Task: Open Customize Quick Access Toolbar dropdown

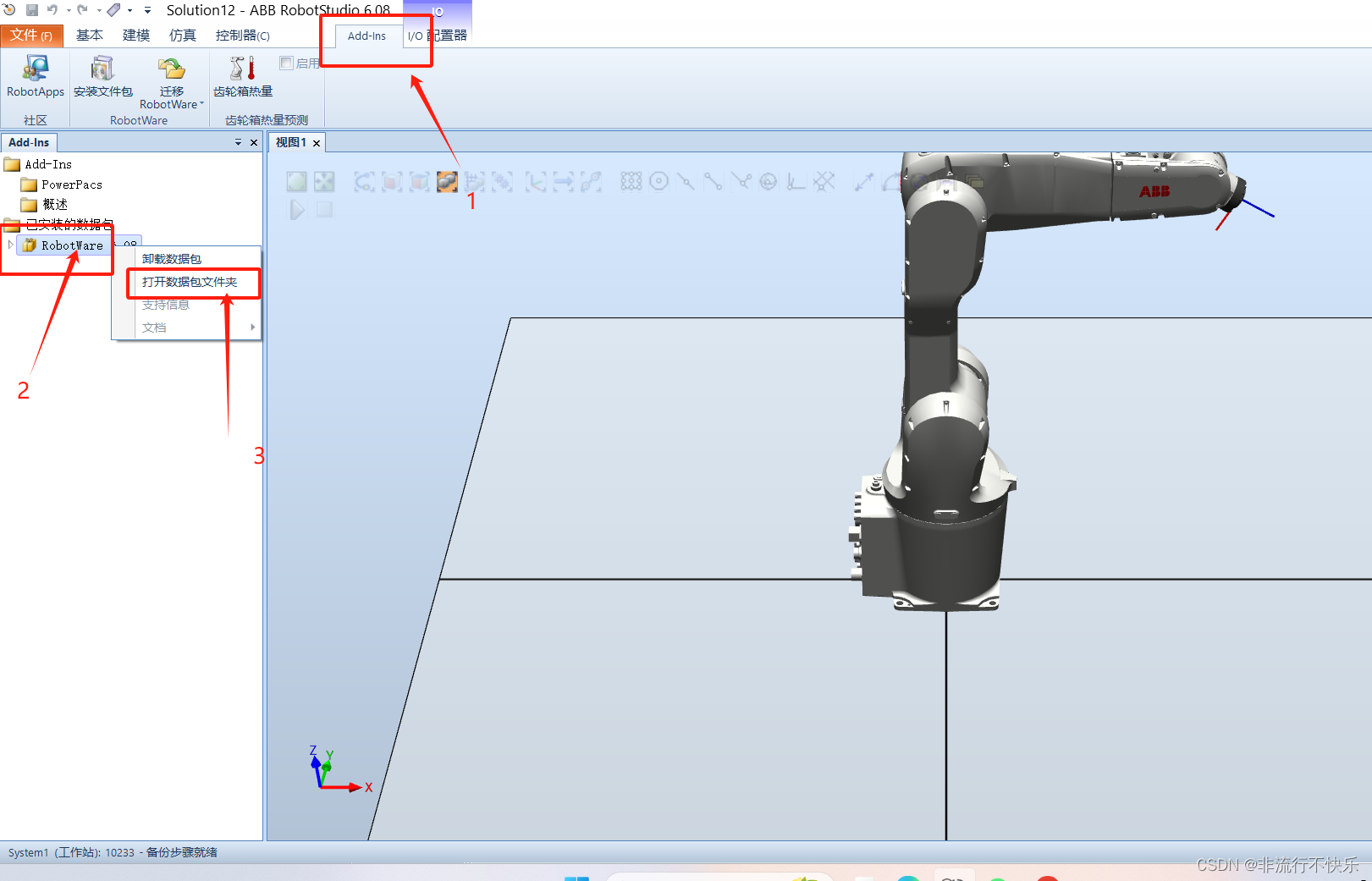Action: coord(147,10)
